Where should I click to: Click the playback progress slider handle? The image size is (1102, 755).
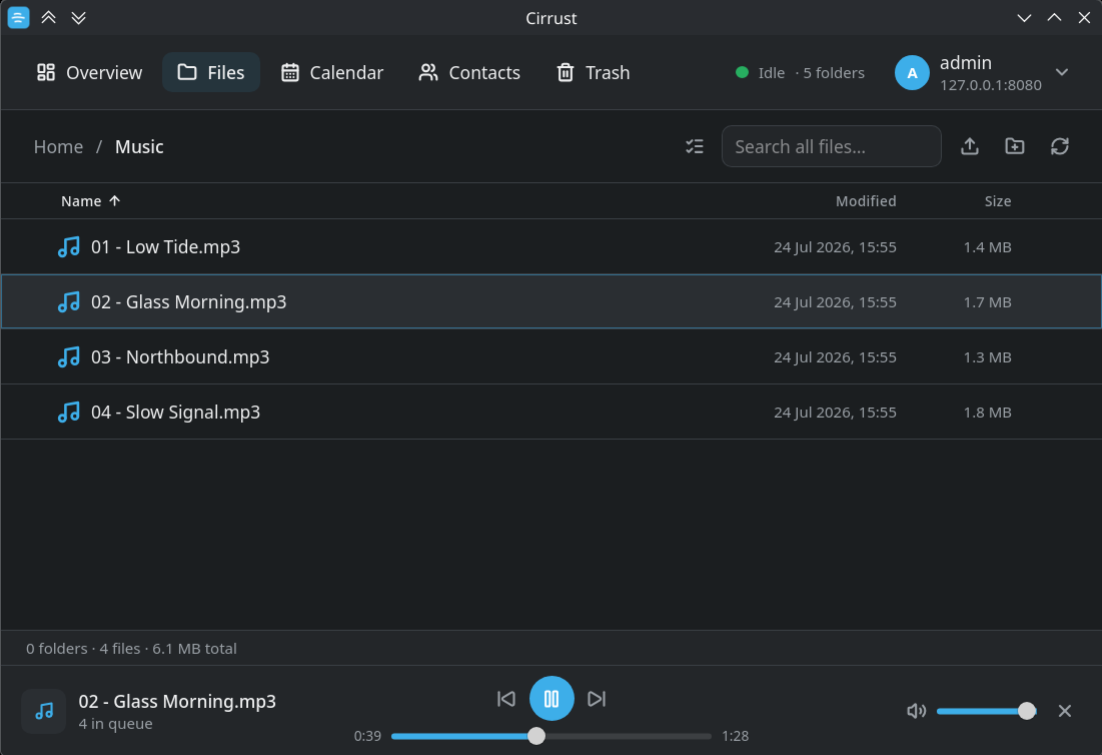coord(536,736)
